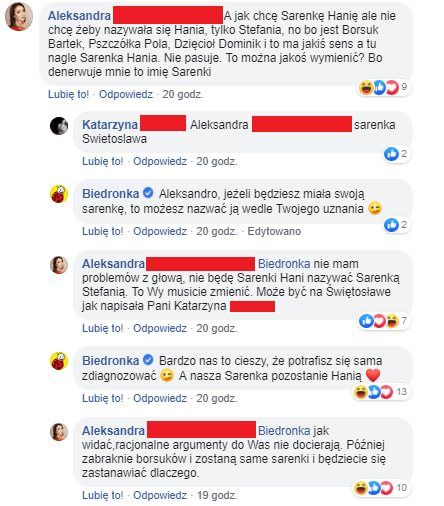This screenshot has width=444, height=506.
Task: Open the Katarzyna profile name link
Action: pyautogui.click(x=110, y=125)
